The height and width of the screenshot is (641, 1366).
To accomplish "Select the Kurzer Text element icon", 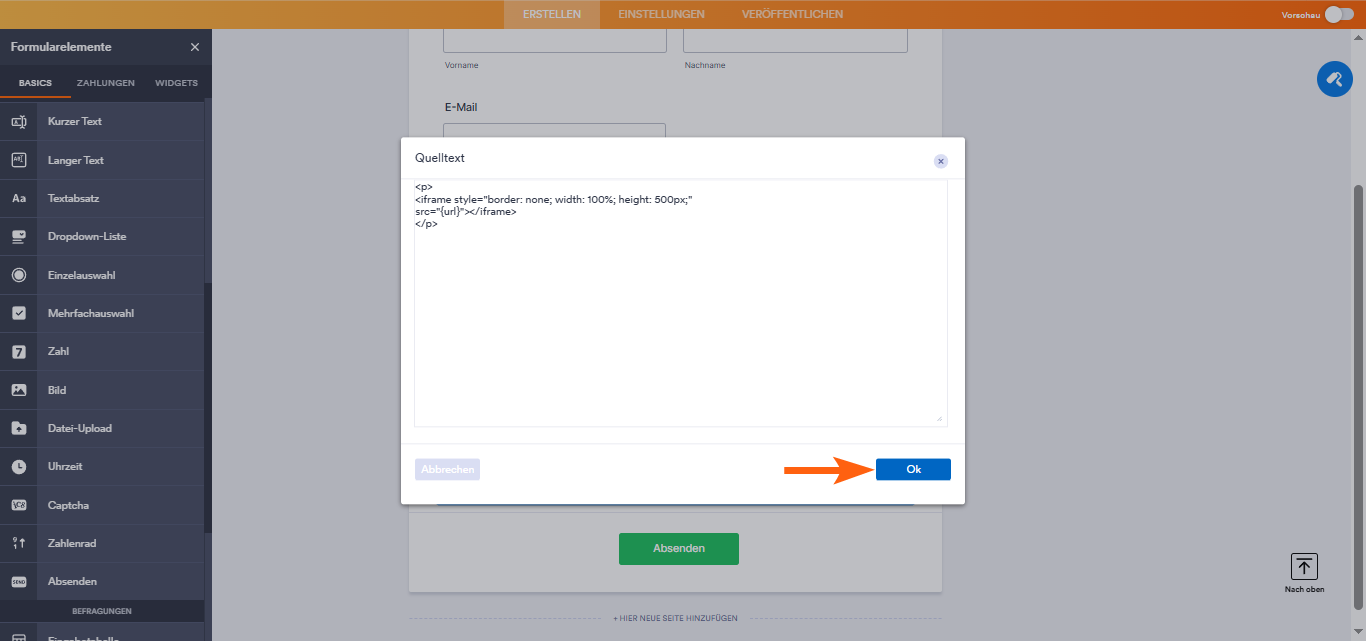I will click(x=18, y=121).
